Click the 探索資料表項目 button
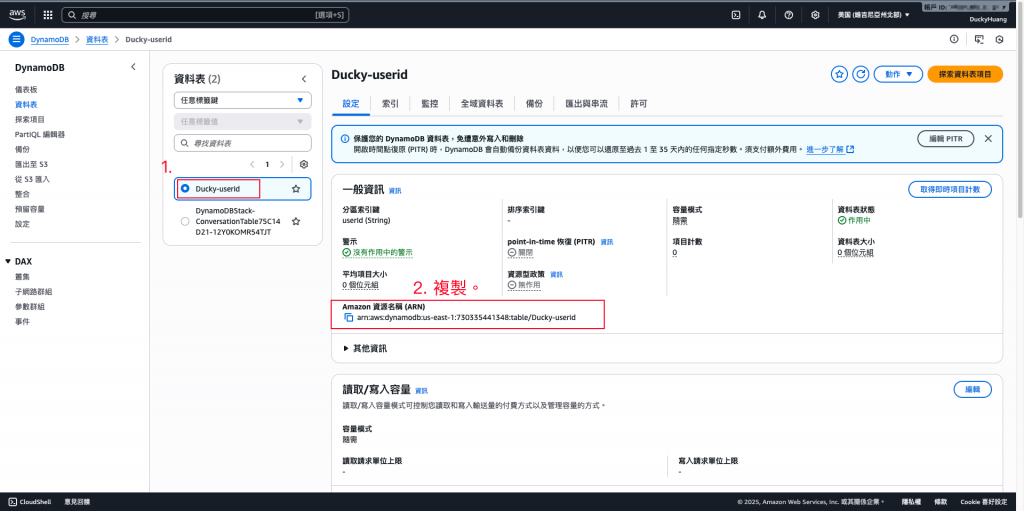Viewport: 1024px width, 511px height. pos(965,74)
